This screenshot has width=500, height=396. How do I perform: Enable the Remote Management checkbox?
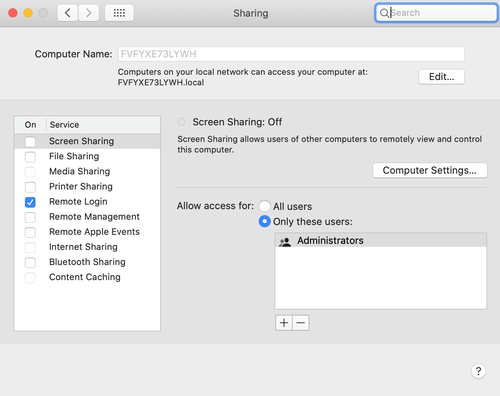30,217
